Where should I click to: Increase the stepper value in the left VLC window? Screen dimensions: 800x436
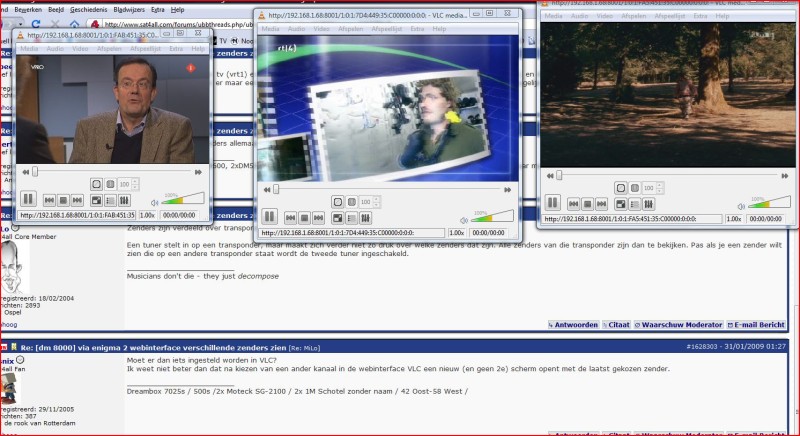(x=136, y=182)
